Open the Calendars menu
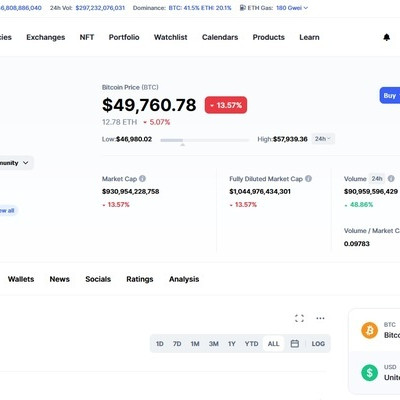The height and width of the screenshot is (400, 400). coord(220,37)
